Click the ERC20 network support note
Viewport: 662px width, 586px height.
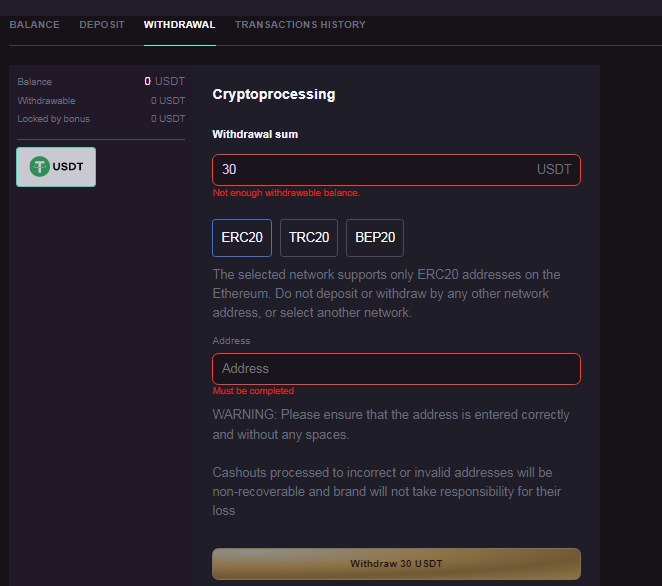coord(386,294)
